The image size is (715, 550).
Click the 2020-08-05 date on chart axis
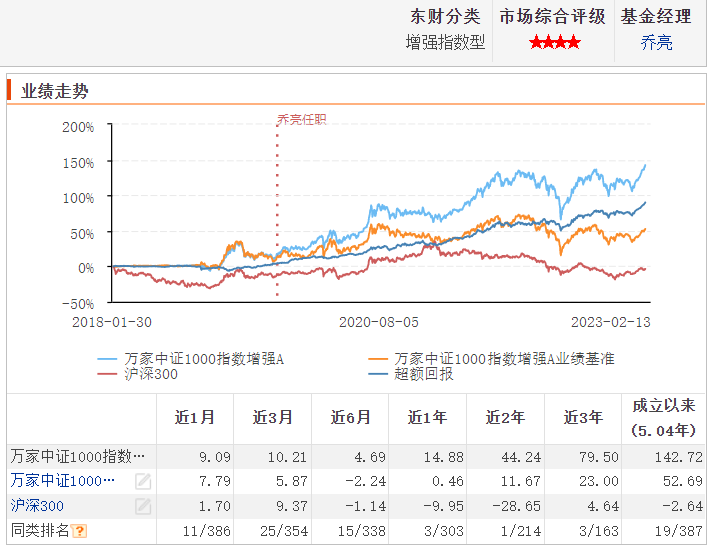click(378, 322)
